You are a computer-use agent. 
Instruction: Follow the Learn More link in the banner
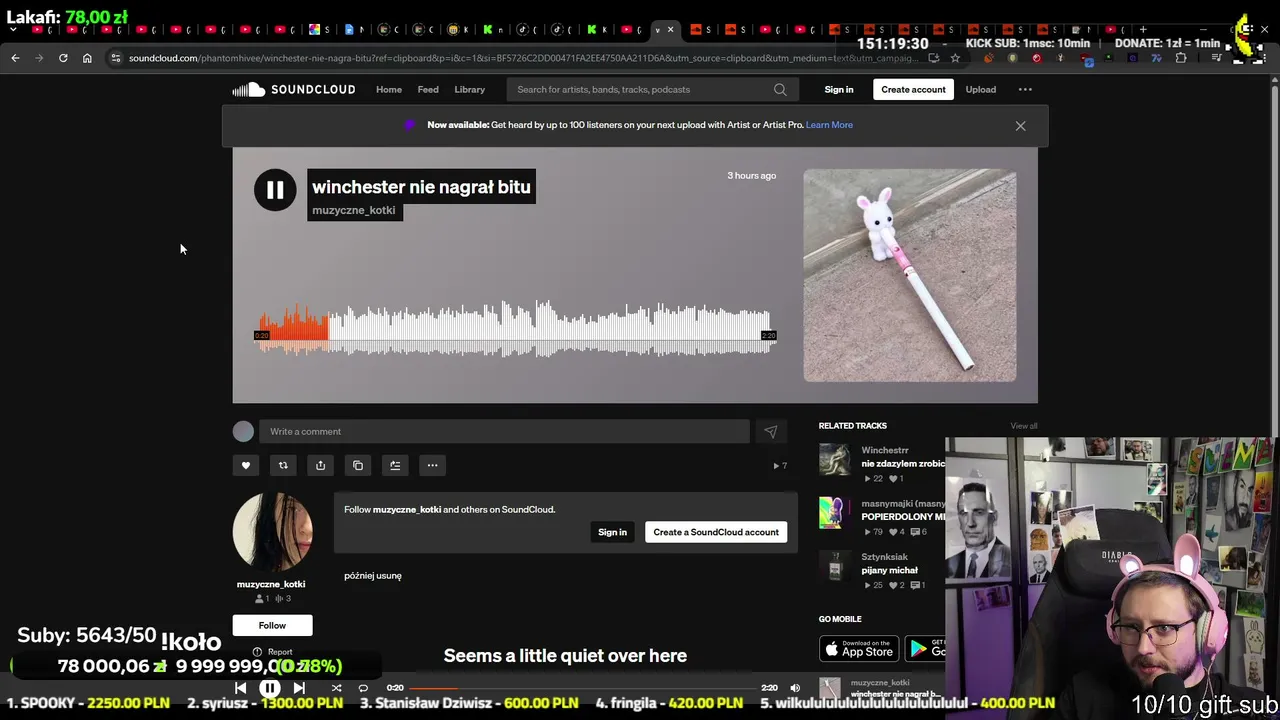tap(829, 125)
